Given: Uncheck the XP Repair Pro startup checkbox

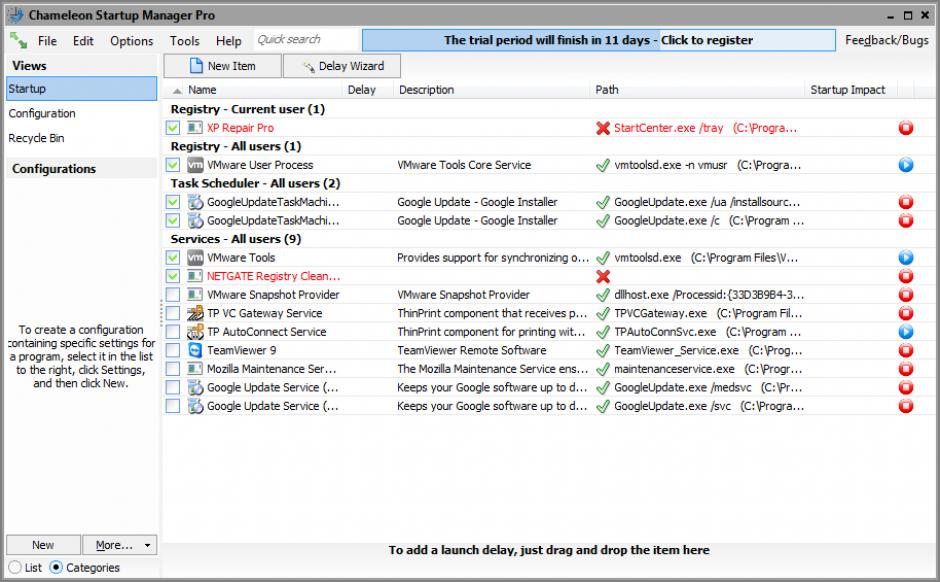Looking at the screenshot, I should click(x=173, y=128).
